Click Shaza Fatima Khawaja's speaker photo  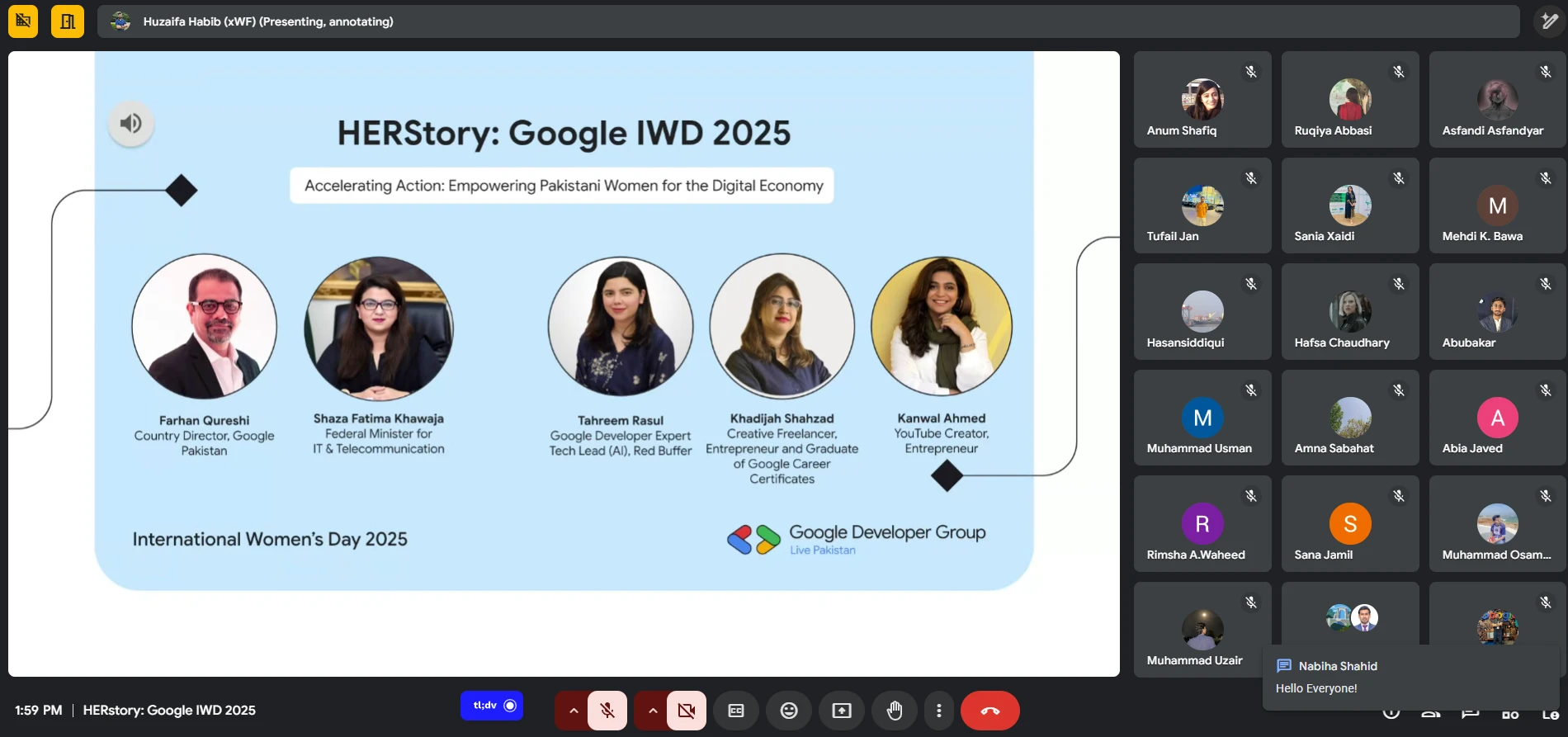click(x=379, y=328)
